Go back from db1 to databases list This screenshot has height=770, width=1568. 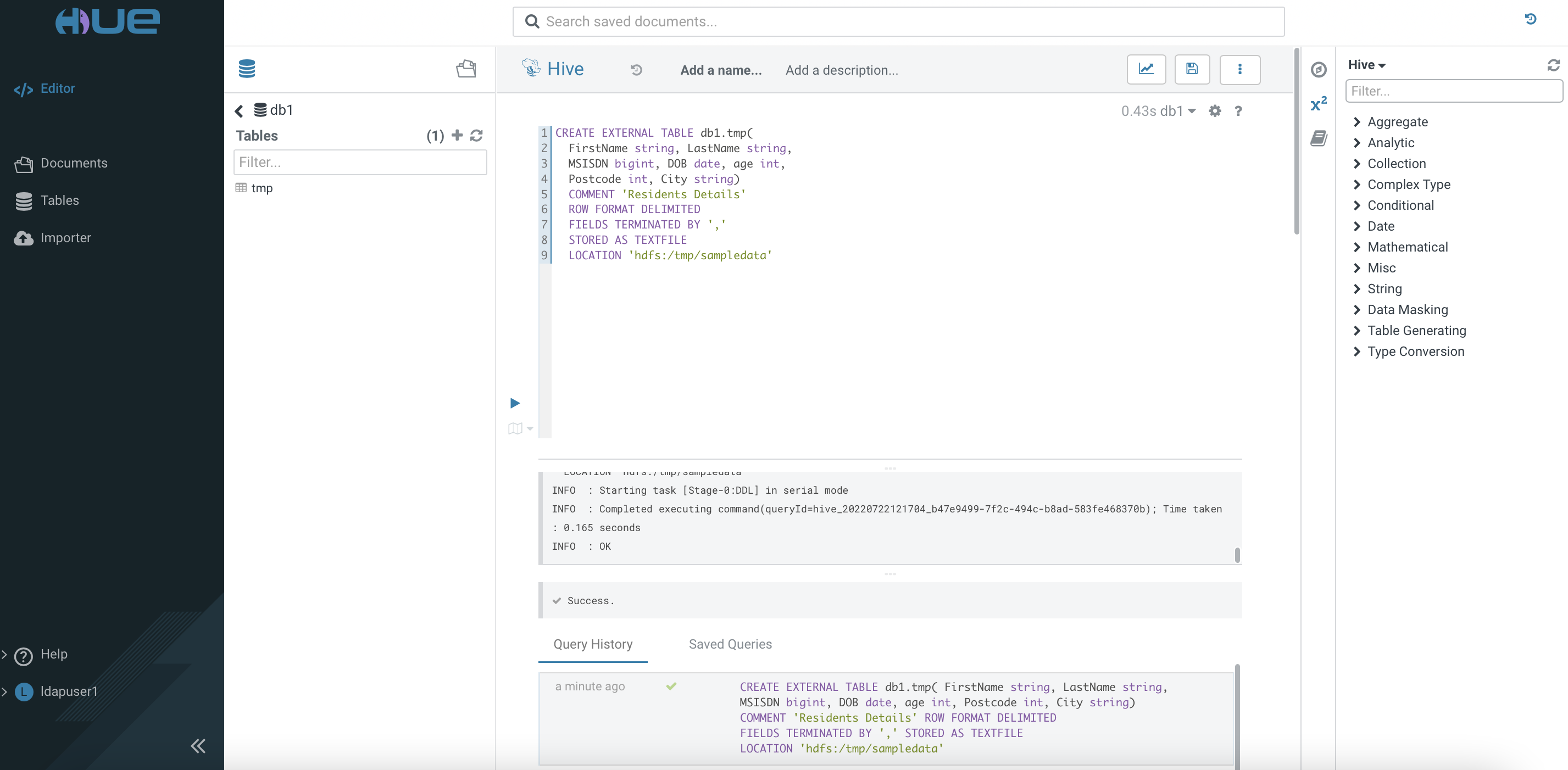coord(239,111)
